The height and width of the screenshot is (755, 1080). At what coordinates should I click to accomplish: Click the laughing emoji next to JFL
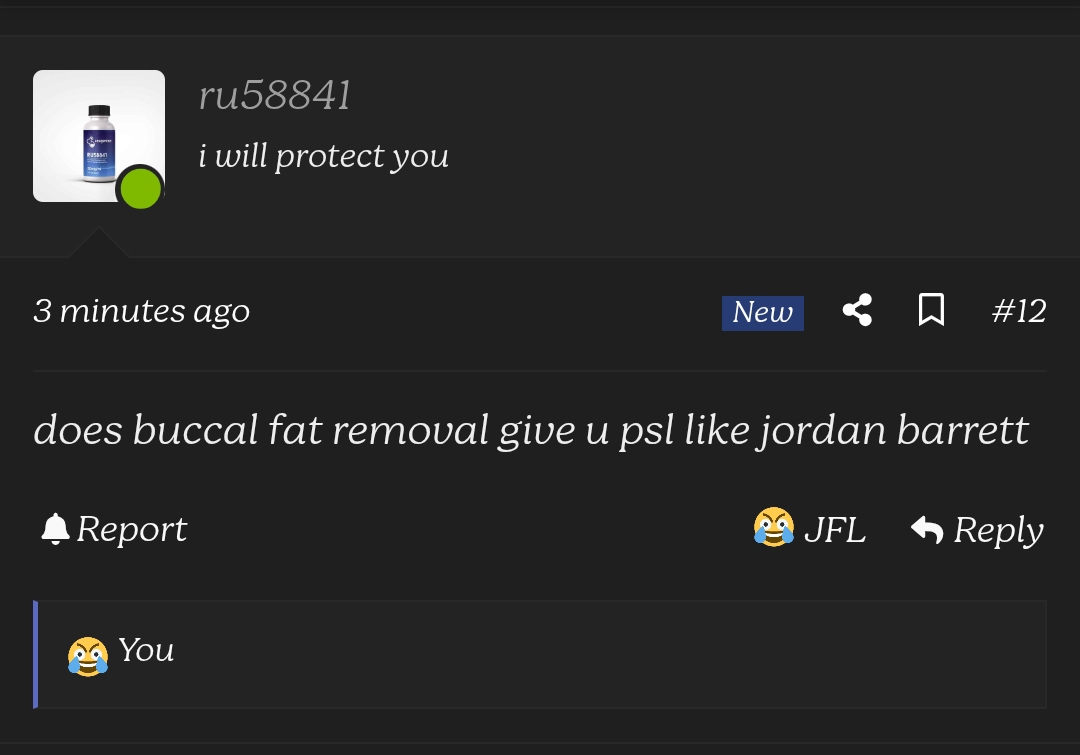[x=773, y=527]
